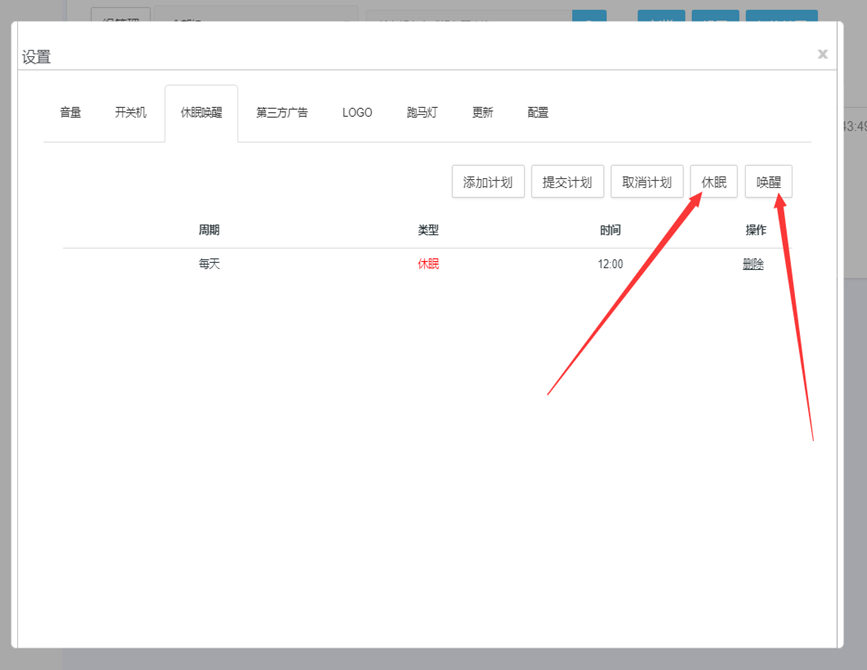Switch to the 跑马灯 tab
This screenshot has width=867, height=670.
tap(422, 113)
